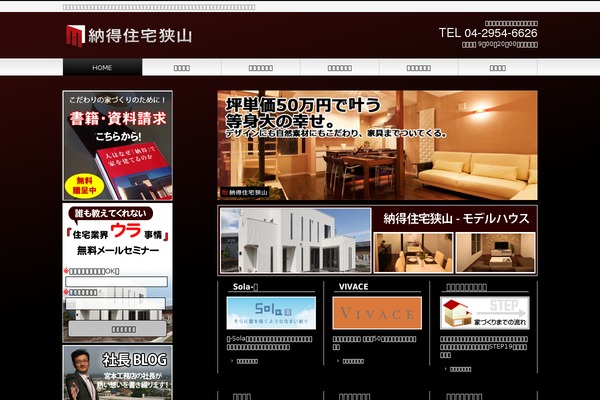Open the dining room model house thumbnail

click(x=413, y=253)
